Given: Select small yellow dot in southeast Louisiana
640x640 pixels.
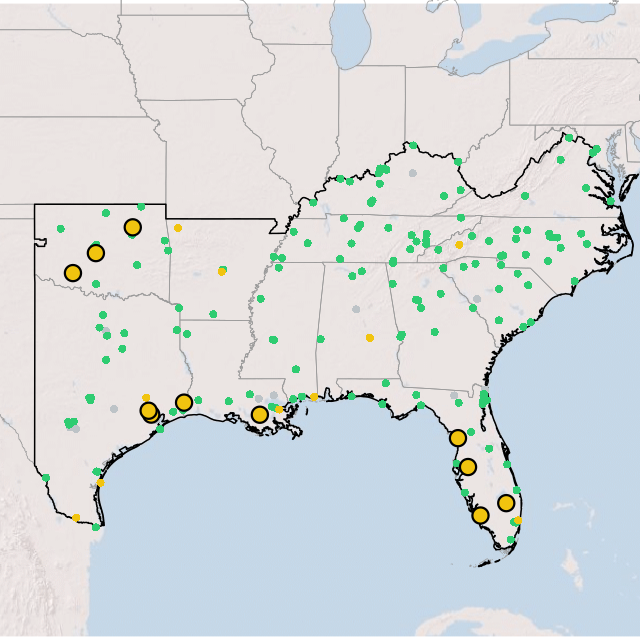Looking at the screenshot, I should (279, 409).
